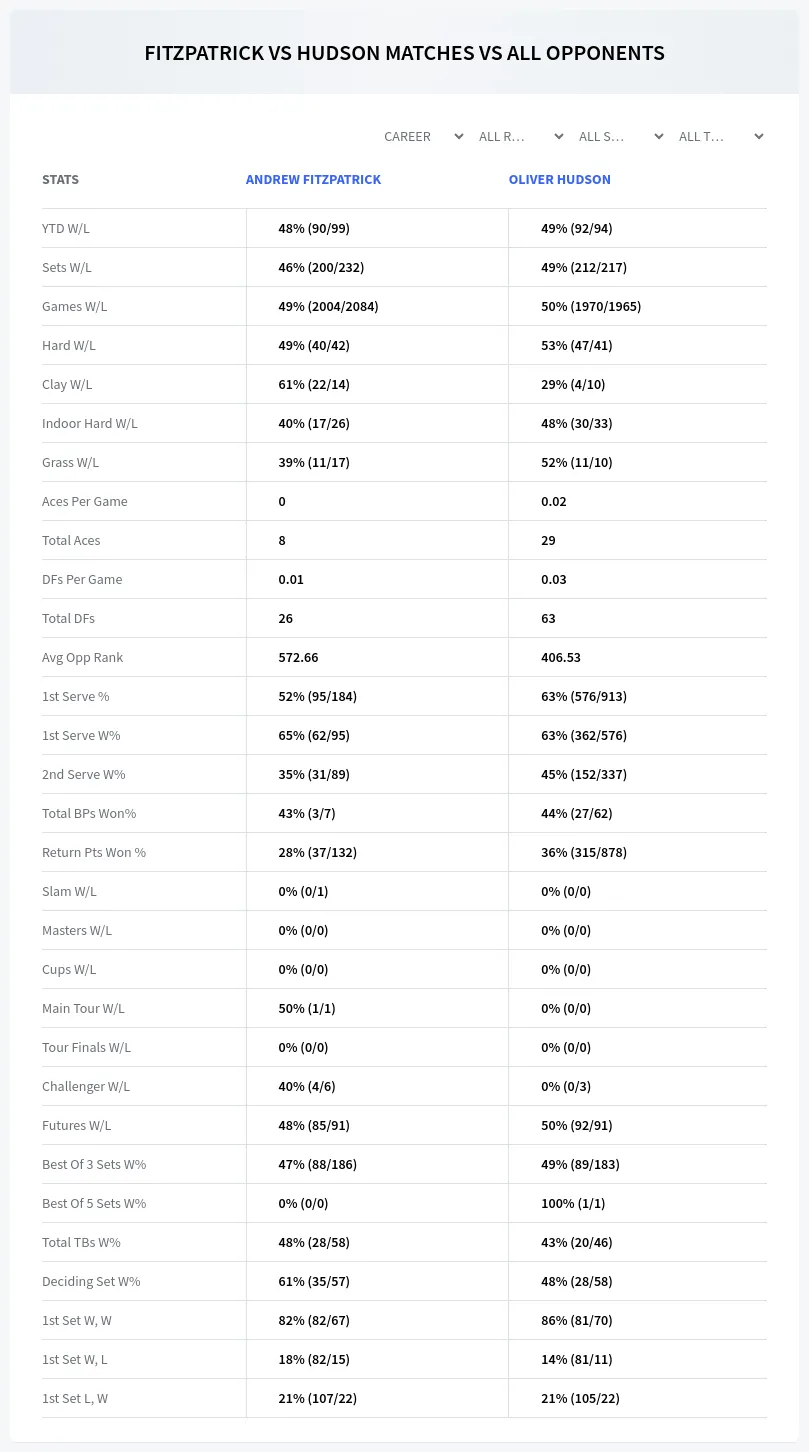Expand the ALL S... filter dropdown

tap(621, 136)
